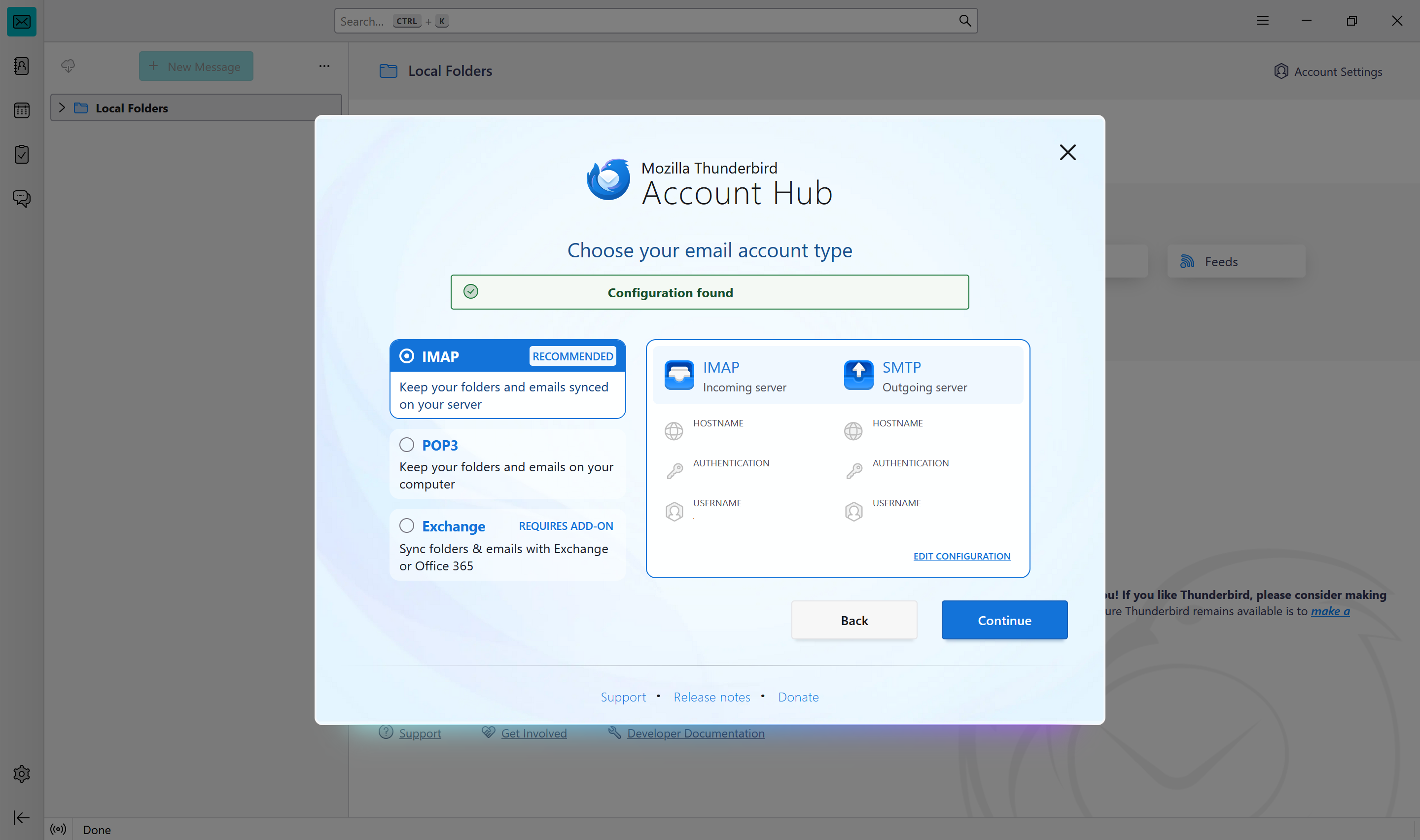Click the Done status bar text
The width and height of the screenshot is (1420, 840).
point(97,830)
